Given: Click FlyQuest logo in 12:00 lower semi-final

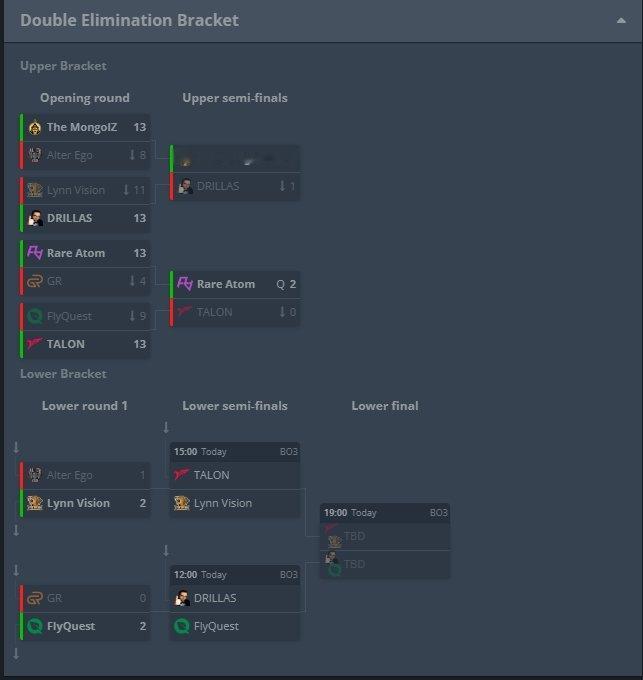Looking at the screenshot, I should tap(182, 626).
